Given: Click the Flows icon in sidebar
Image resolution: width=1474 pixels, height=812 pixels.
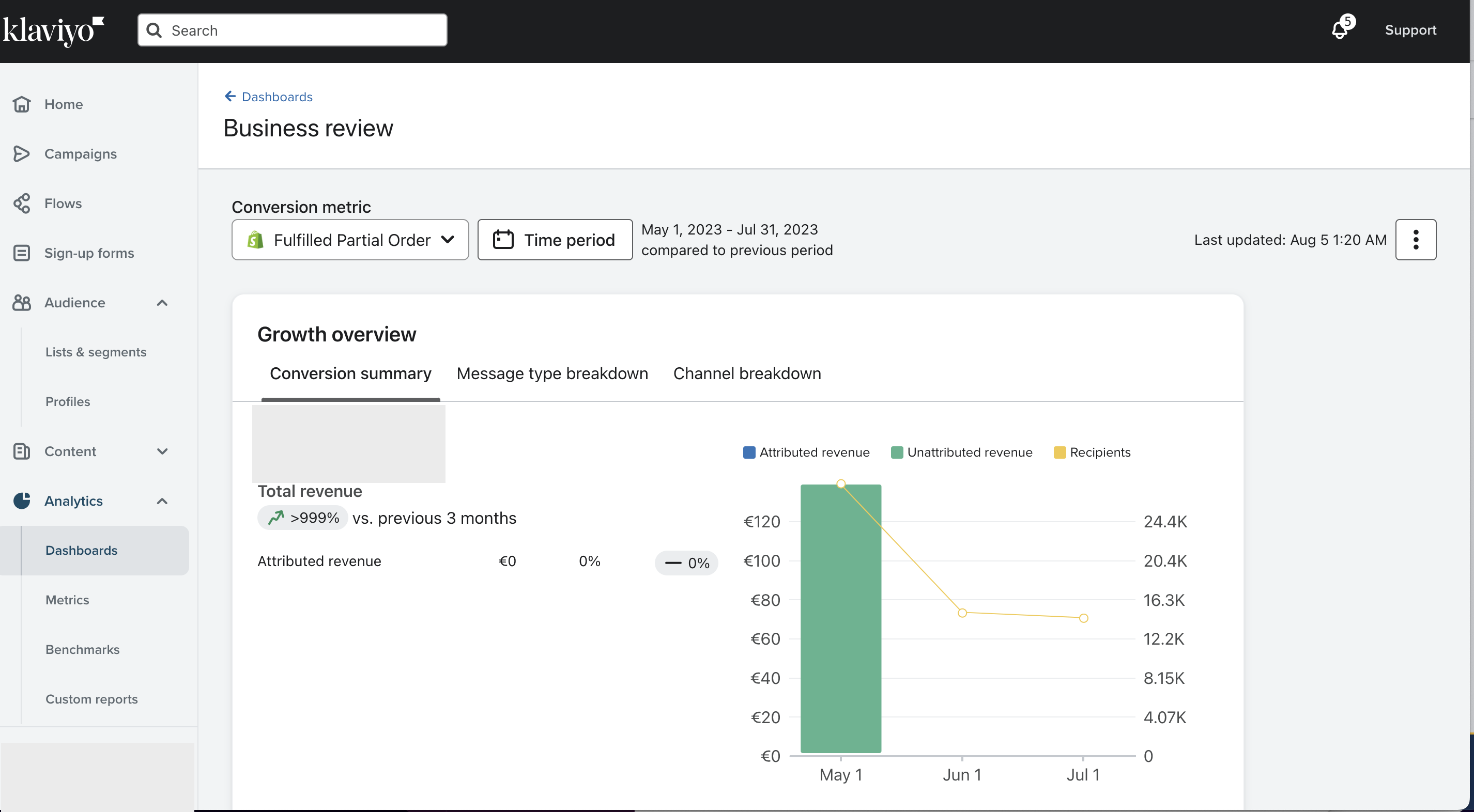Looking at the screenshot, I should (x=22, y=204).
